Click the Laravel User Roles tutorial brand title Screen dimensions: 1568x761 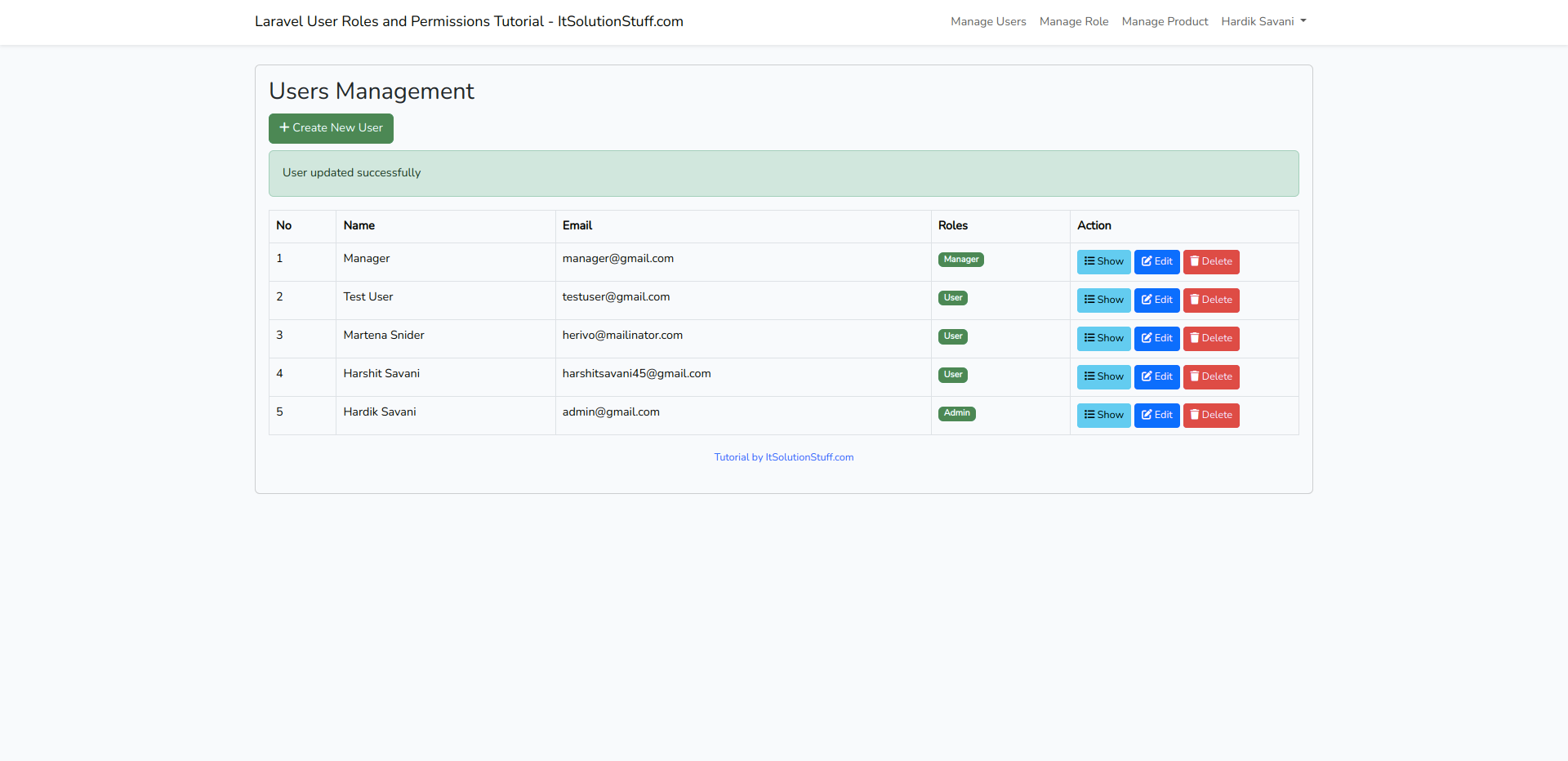tap(469, 21)
